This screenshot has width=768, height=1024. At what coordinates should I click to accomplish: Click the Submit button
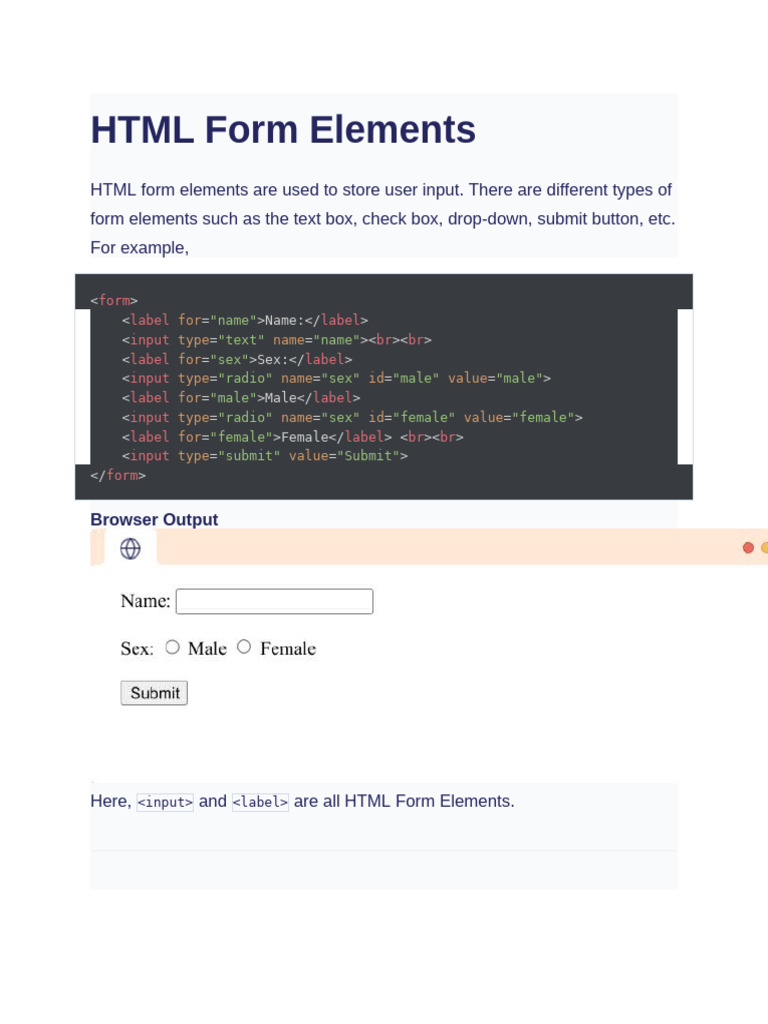click(x=154, y=693)
